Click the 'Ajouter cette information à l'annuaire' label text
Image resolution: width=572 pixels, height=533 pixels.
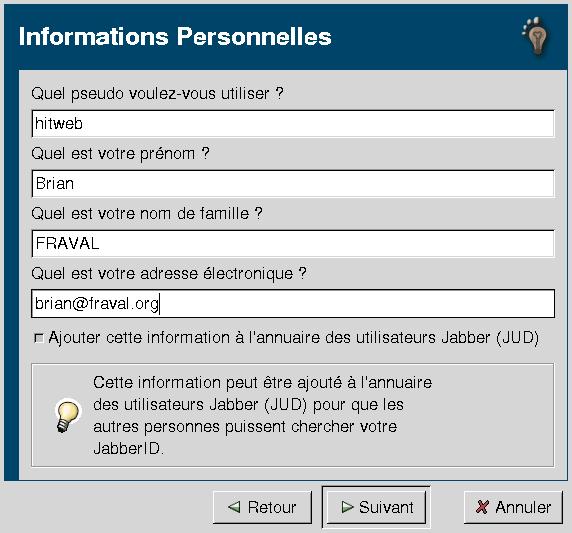pos(293,337)
